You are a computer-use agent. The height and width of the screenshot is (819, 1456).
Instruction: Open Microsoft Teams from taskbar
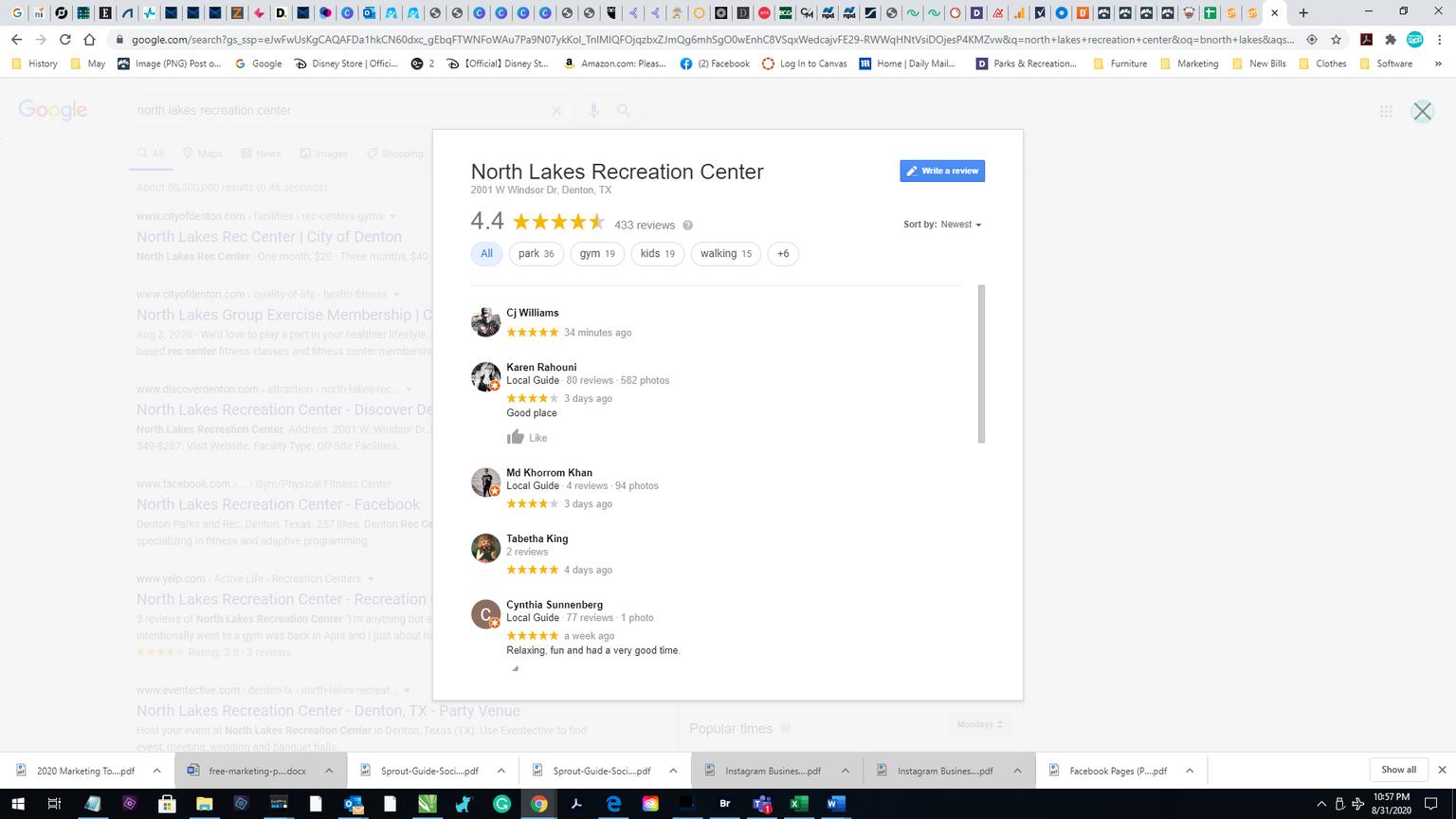[762, 804]
